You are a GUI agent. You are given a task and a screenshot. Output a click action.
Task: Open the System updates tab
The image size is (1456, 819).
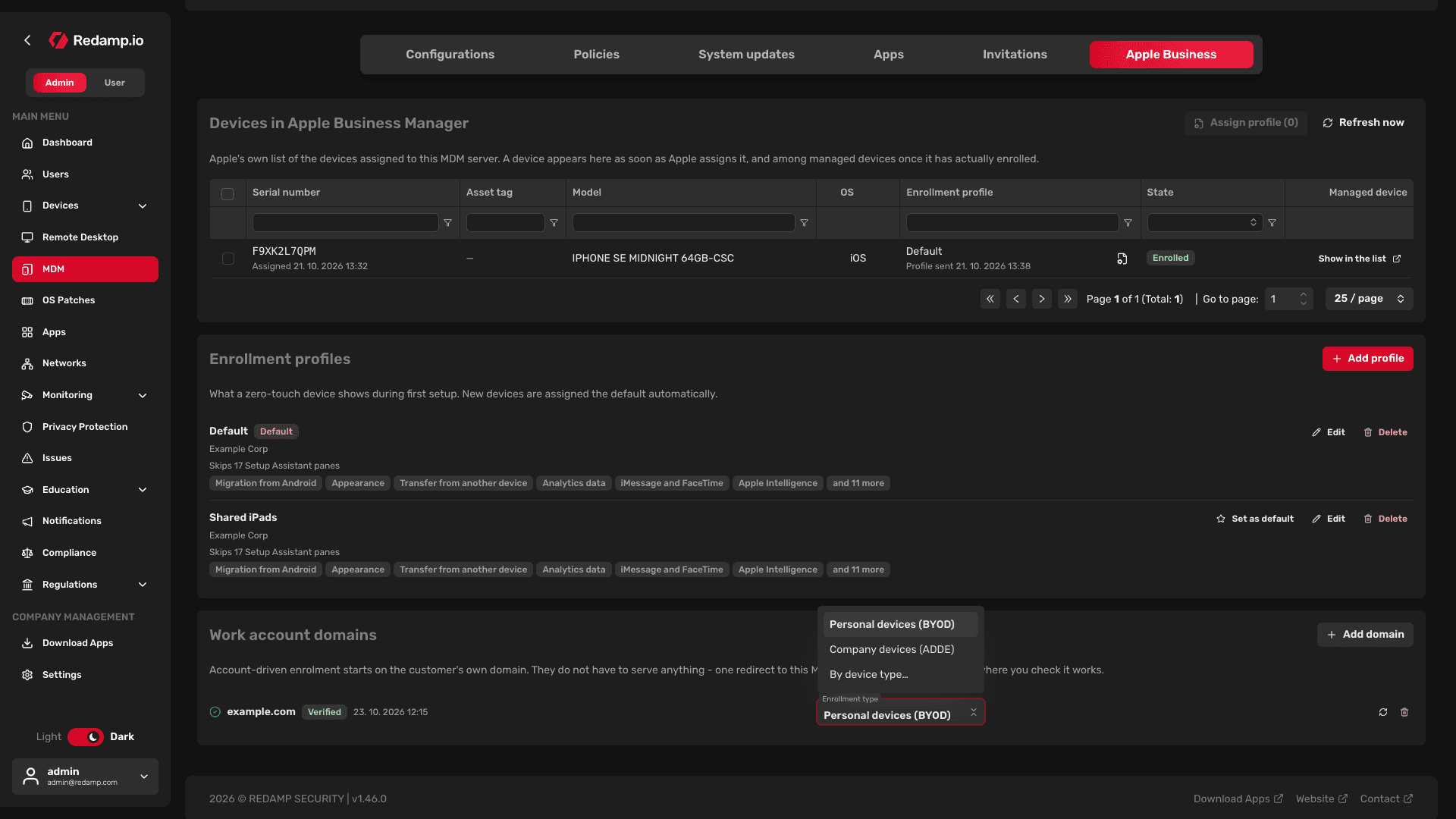(746, 55)
